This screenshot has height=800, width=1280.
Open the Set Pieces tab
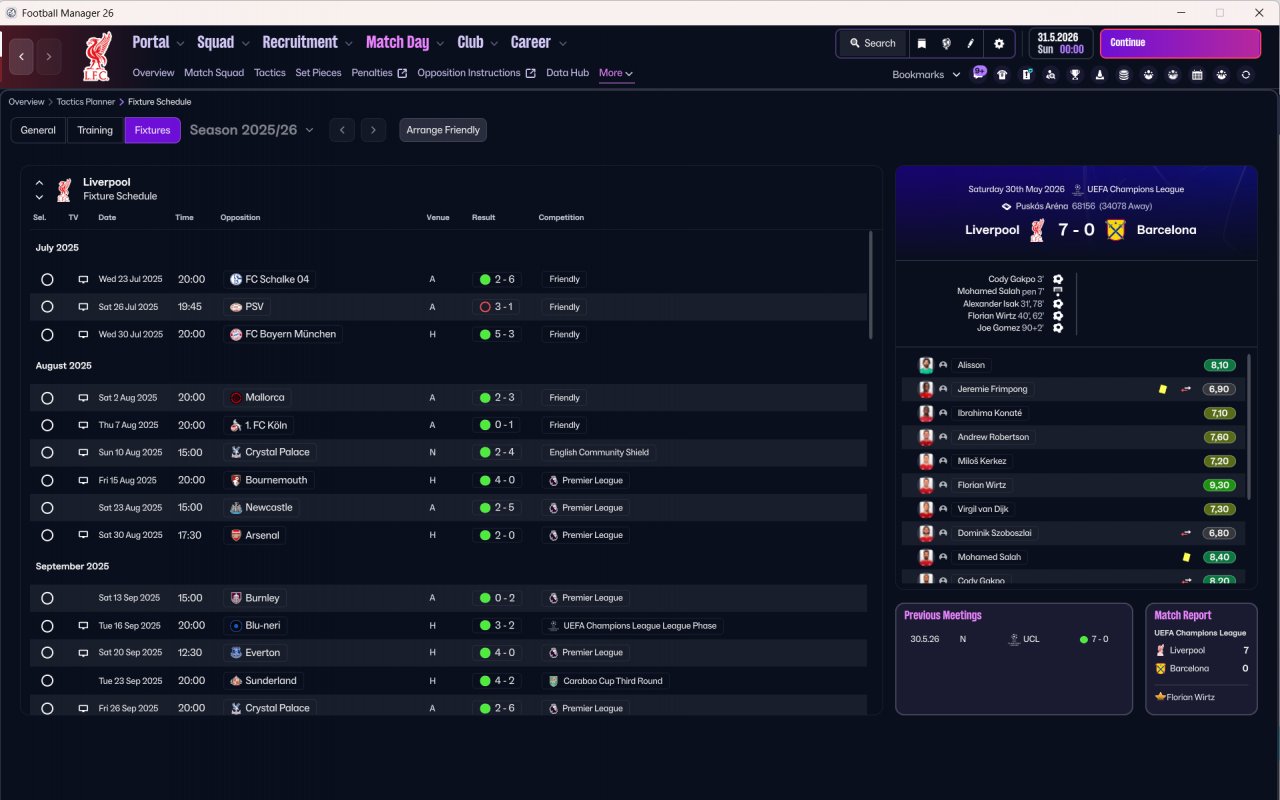tap(318, 73)
